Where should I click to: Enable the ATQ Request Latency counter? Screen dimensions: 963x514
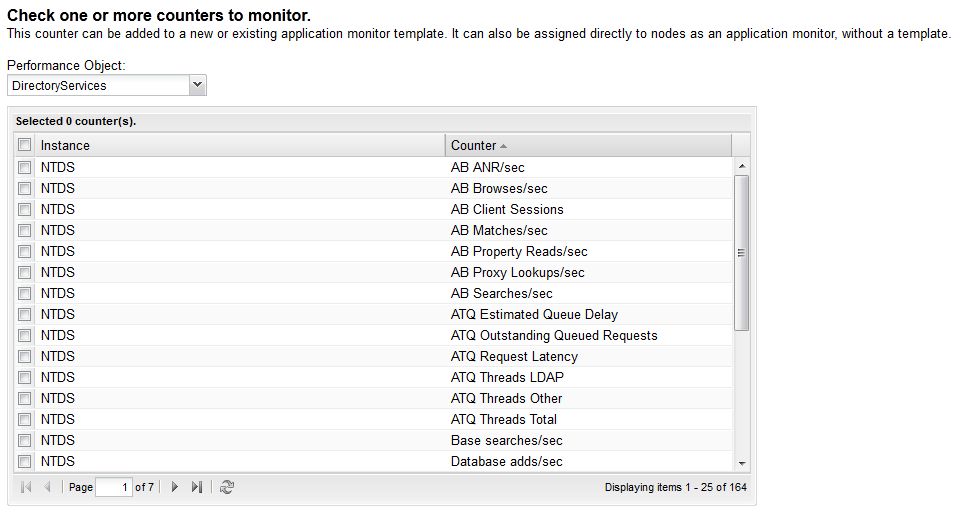click(25, 356)
